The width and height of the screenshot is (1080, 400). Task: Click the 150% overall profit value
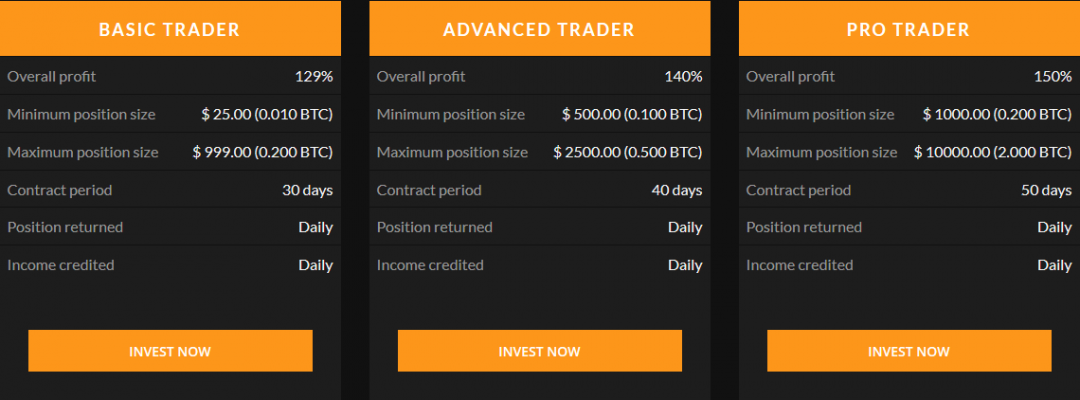tap(1052, 76)
